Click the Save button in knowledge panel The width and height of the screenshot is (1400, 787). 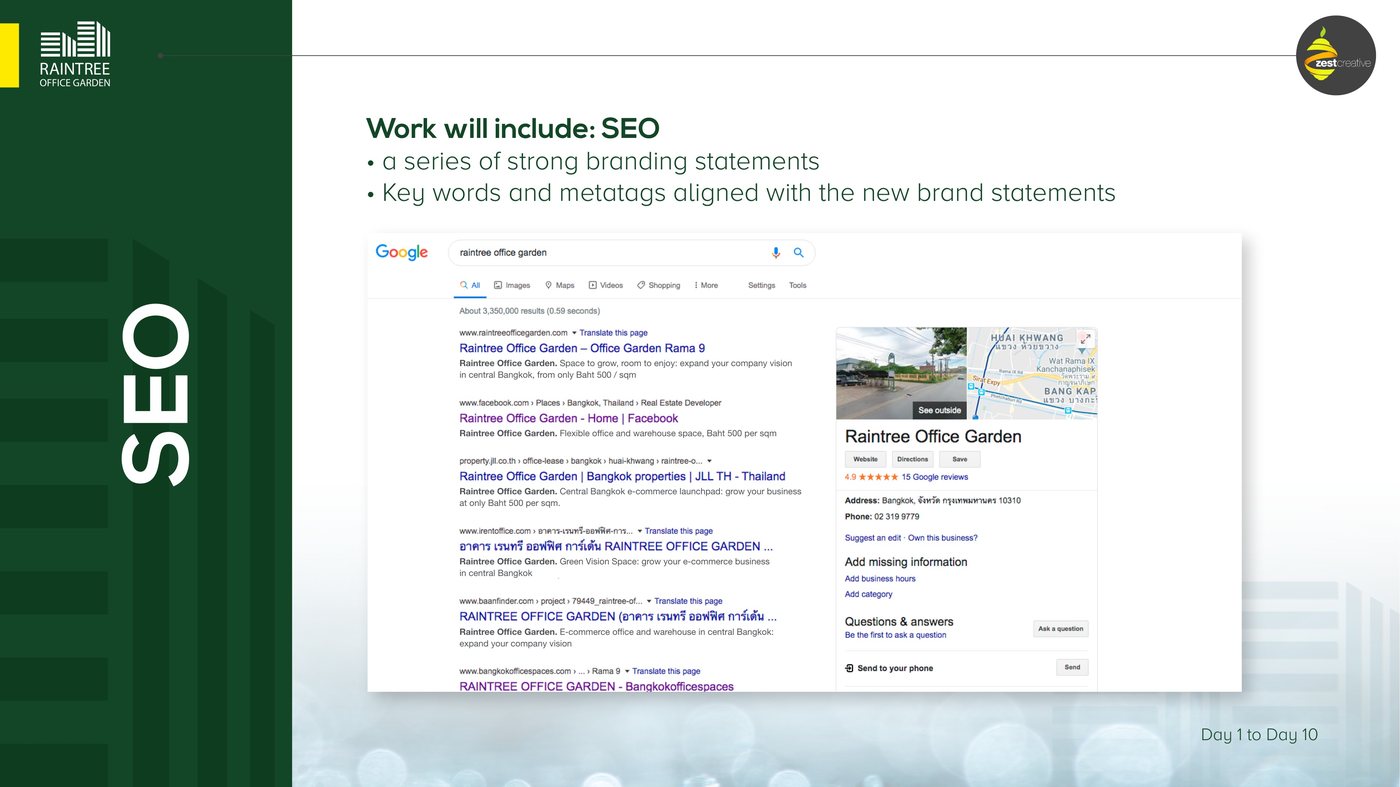(960, 459)
